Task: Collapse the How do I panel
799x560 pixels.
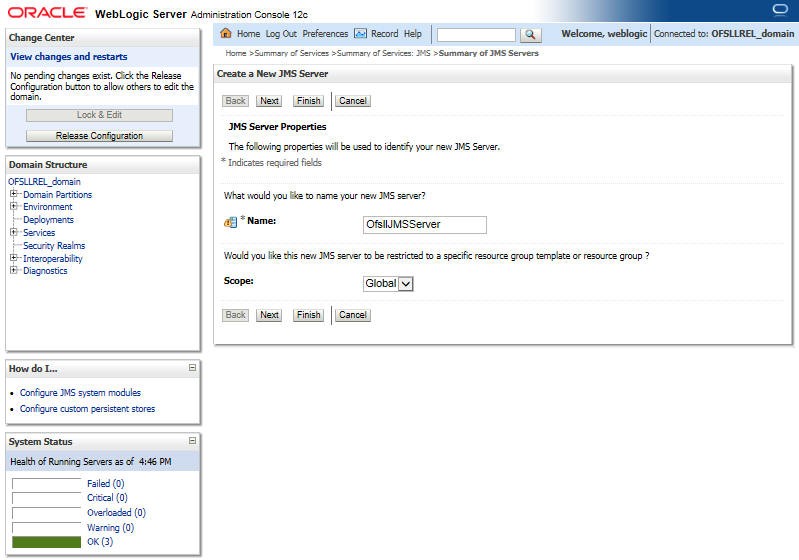Action: click(x=192, y=367)
